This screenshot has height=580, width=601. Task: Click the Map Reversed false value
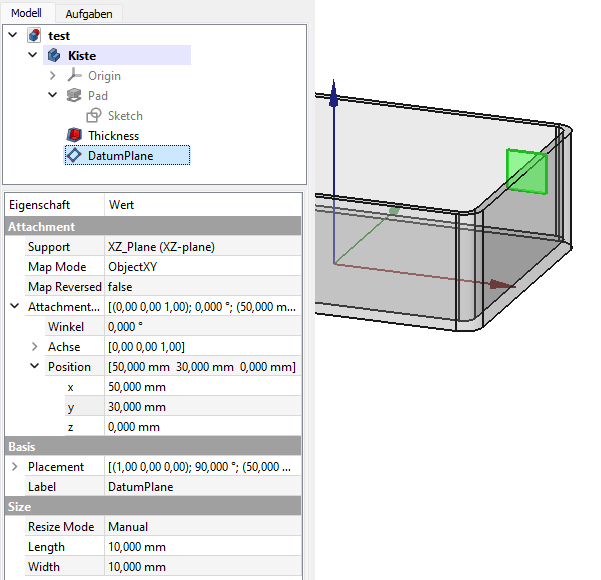point(200,287)
